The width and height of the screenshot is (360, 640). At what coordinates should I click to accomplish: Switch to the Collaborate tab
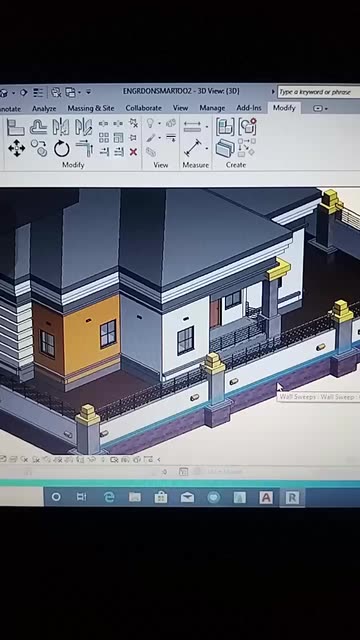click(x=143, y=108)
